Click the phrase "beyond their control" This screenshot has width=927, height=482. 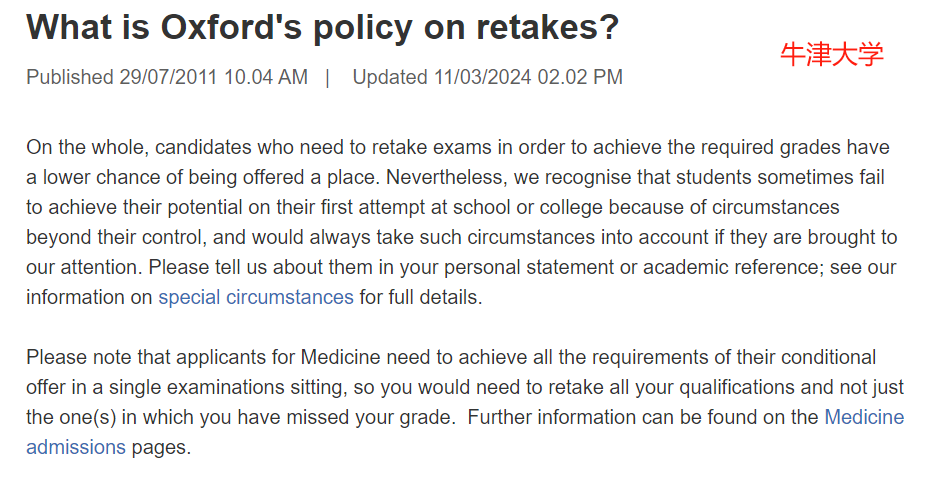click(115, 237)
